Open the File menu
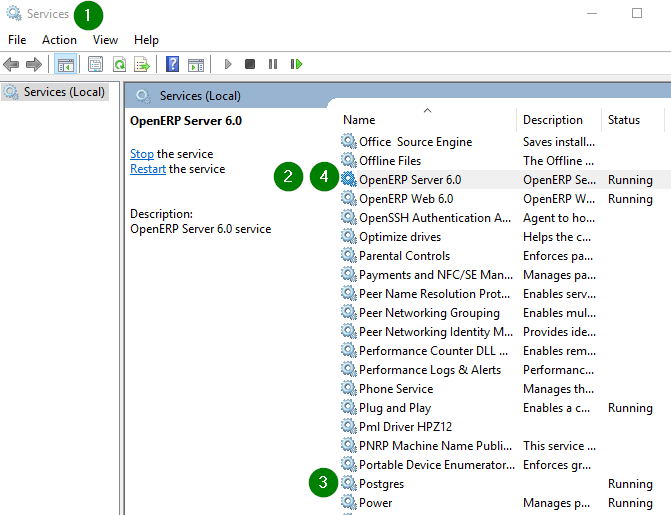 (x=17, y=40)
